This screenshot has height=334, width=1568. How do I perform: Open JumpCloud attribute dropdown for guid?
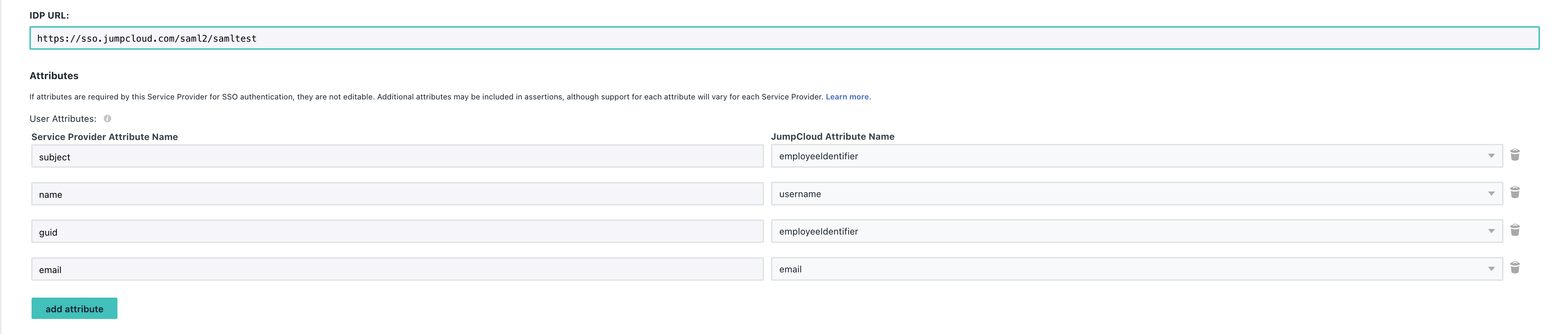coord(1136,231)
